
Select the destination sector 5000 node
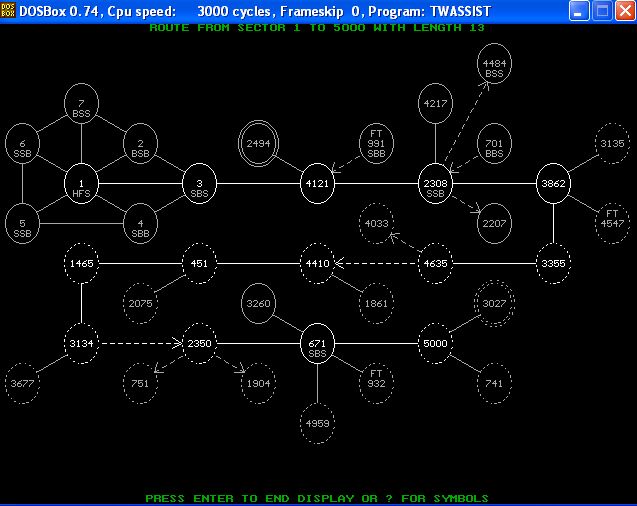(435, 344)
